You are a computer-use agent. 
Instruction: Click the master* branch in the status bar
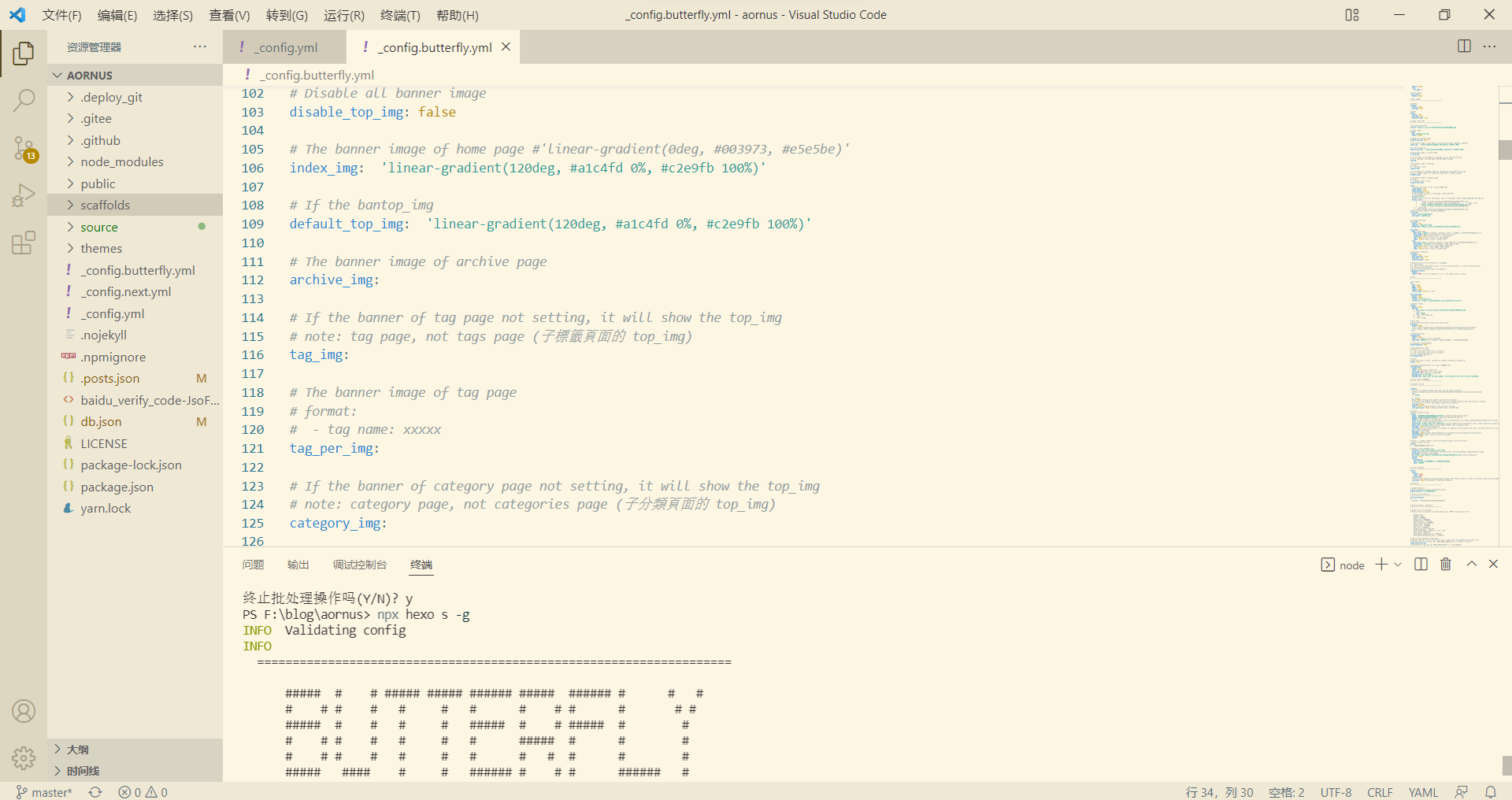coord(50,792)
